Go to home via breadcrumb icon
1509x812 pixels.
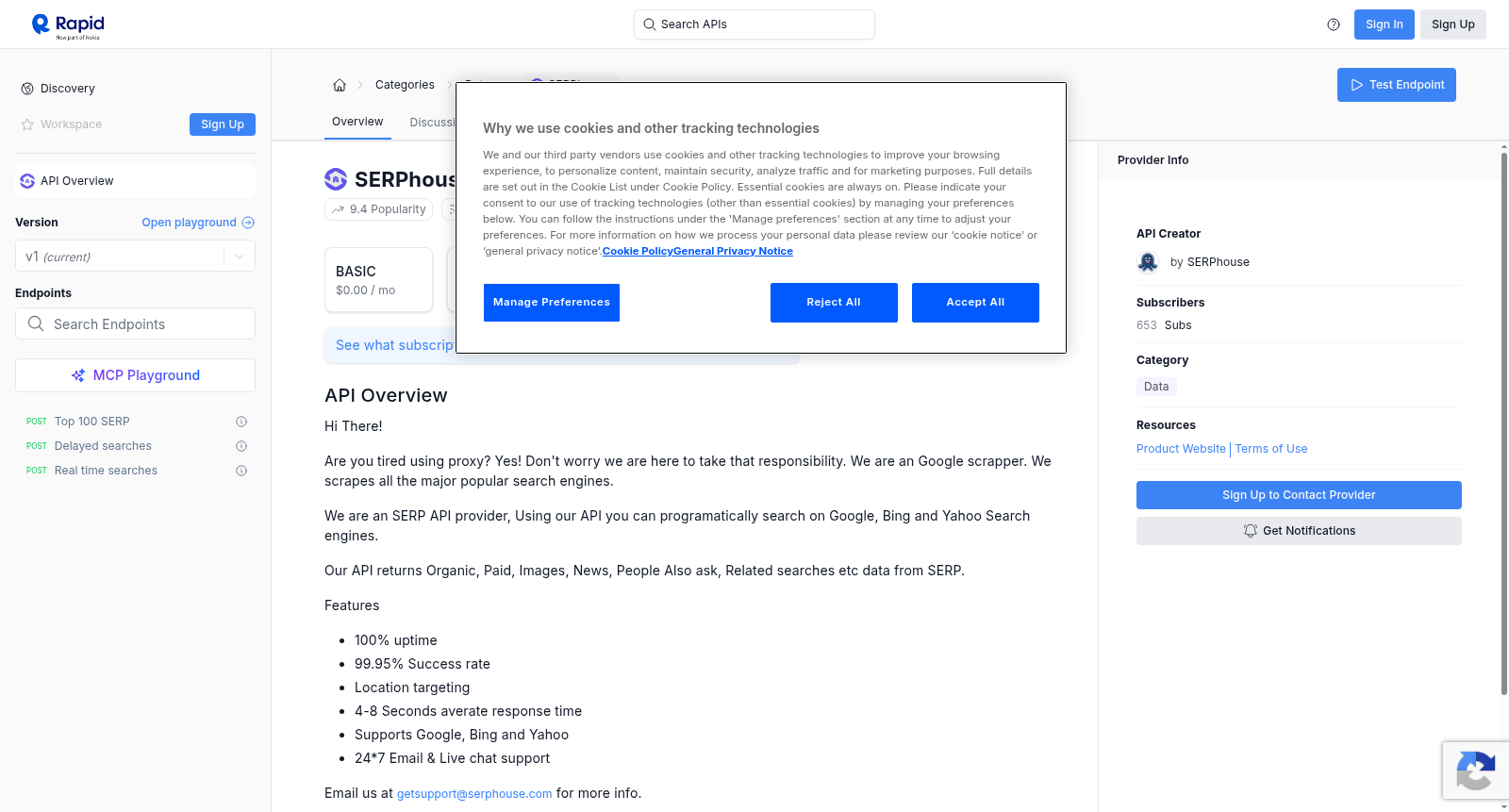click(x=340, y=85)
